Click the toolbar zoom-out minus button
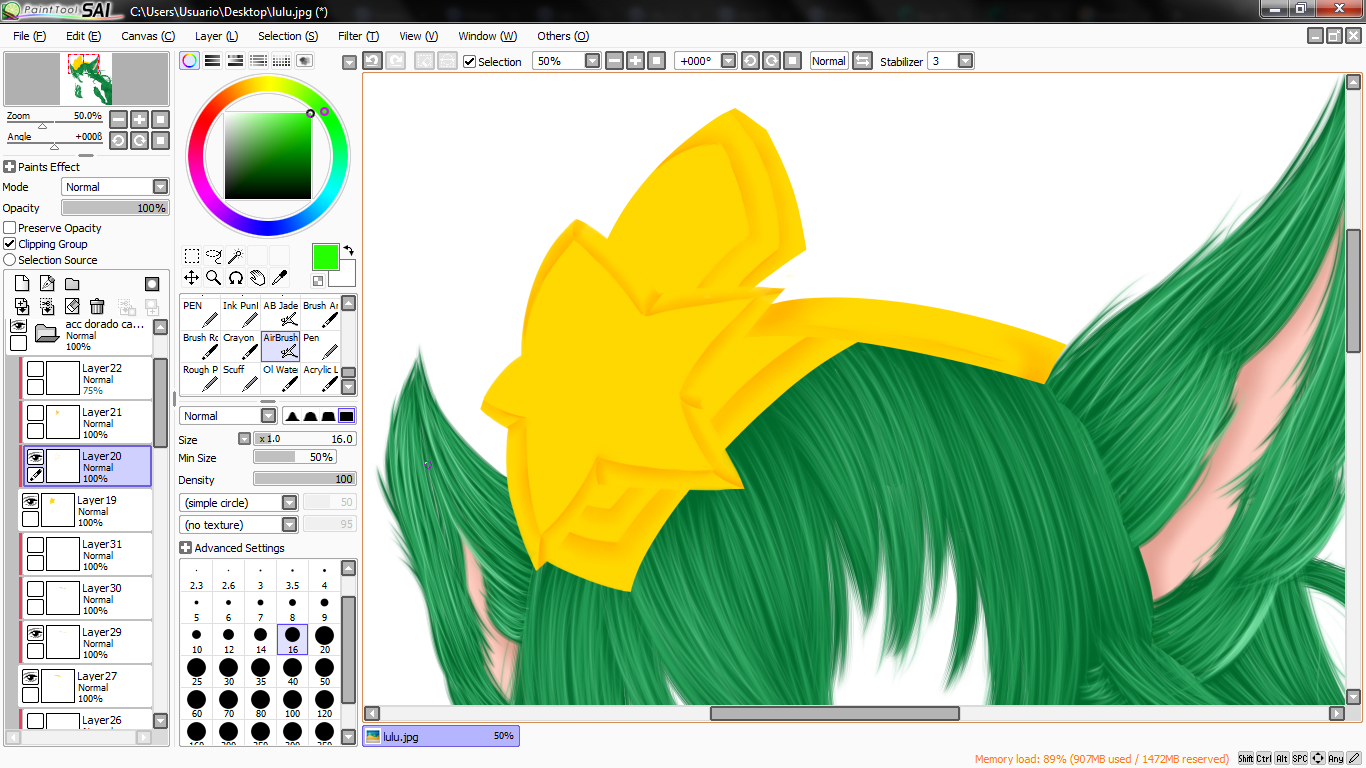Image resolution: width=1366 pixels, height=768 pixels. tap(614, 61)
